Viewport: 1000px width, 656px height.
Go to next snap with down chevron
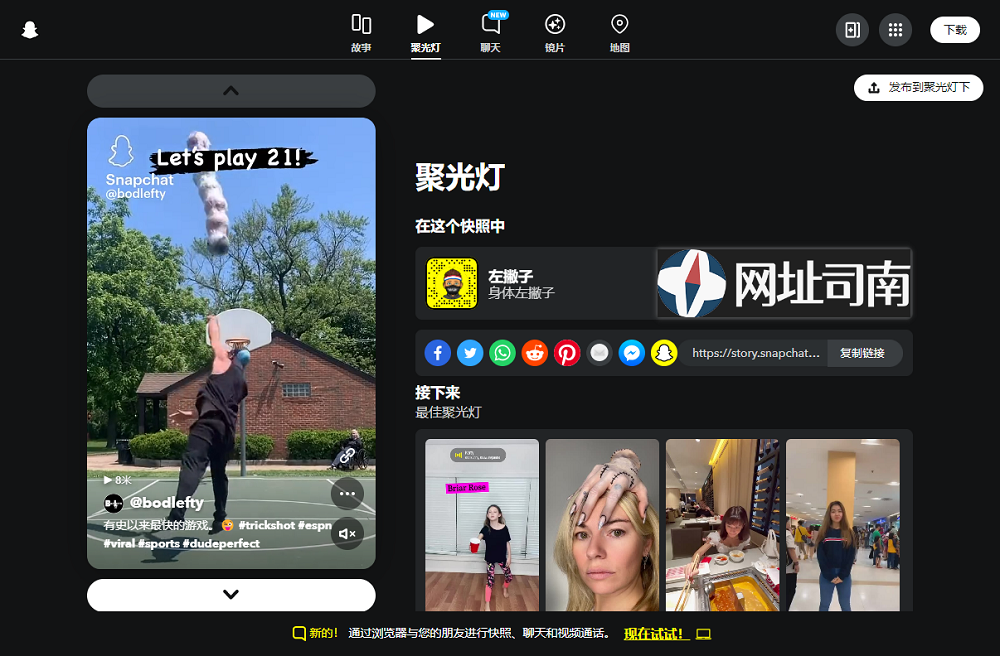[231, 594]
